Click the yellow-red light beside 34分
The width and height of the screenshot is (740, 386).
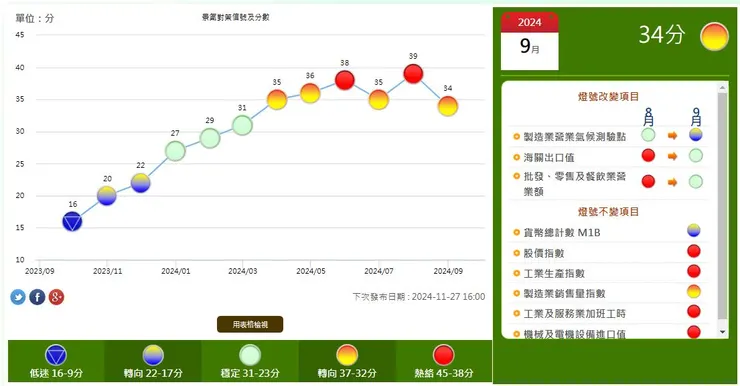[x=714, y=37]
